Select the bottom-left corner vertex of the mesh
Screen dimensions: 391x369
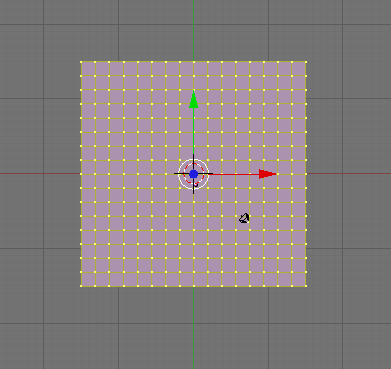tap(81, 286)
